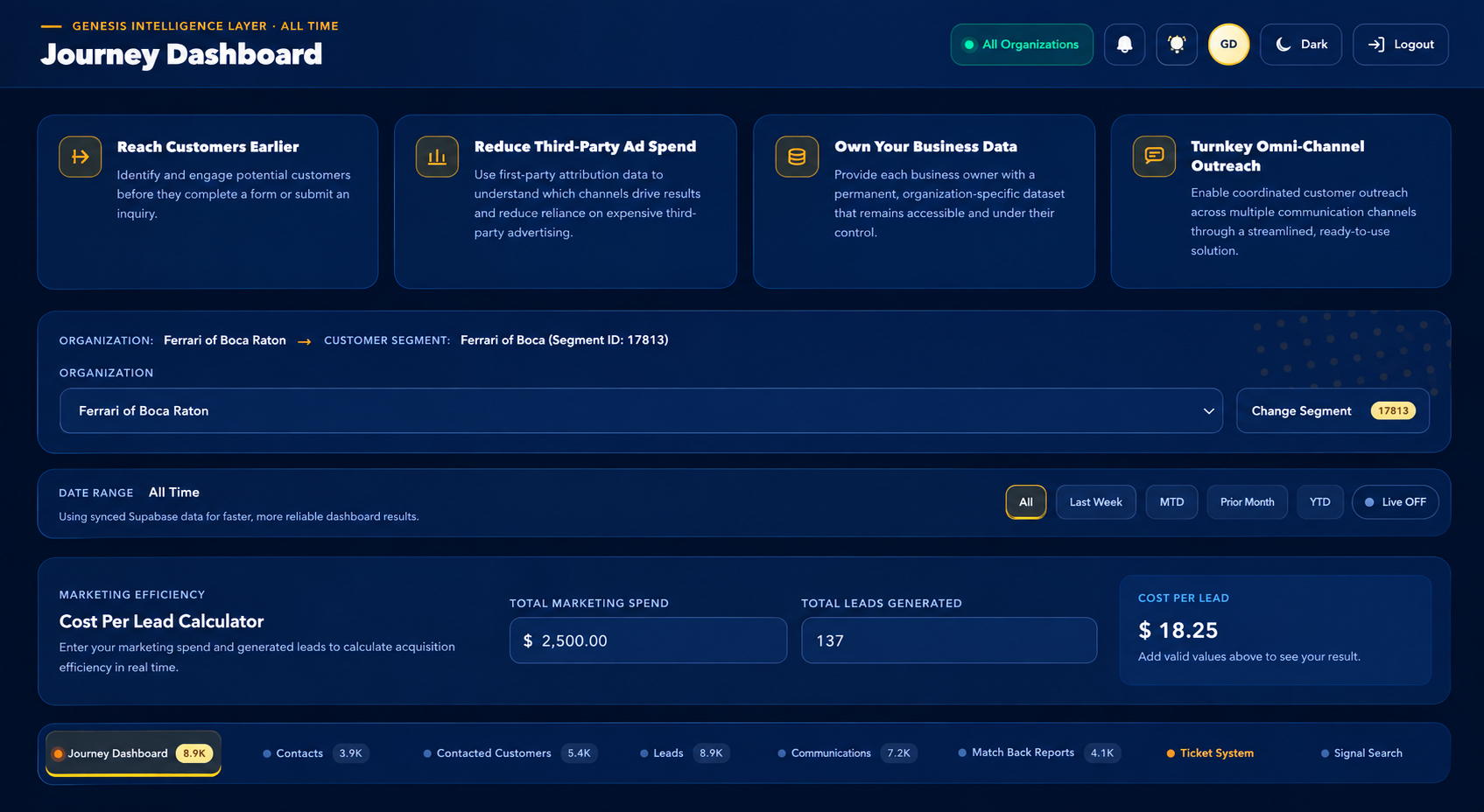This screenshot has height=812, width=1484.
Task: Switch to the Journey Dashboard tab
Action: [133, 753]
